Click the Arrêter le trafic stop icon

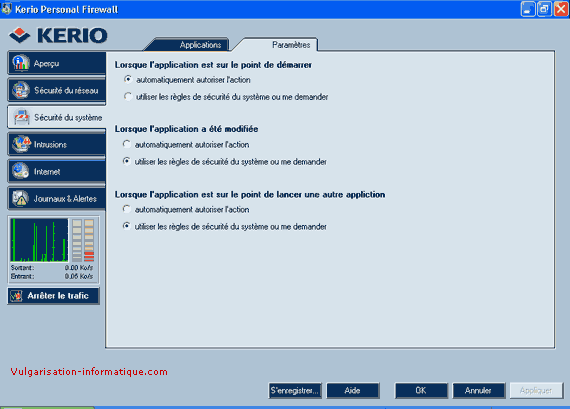point(16,296)
